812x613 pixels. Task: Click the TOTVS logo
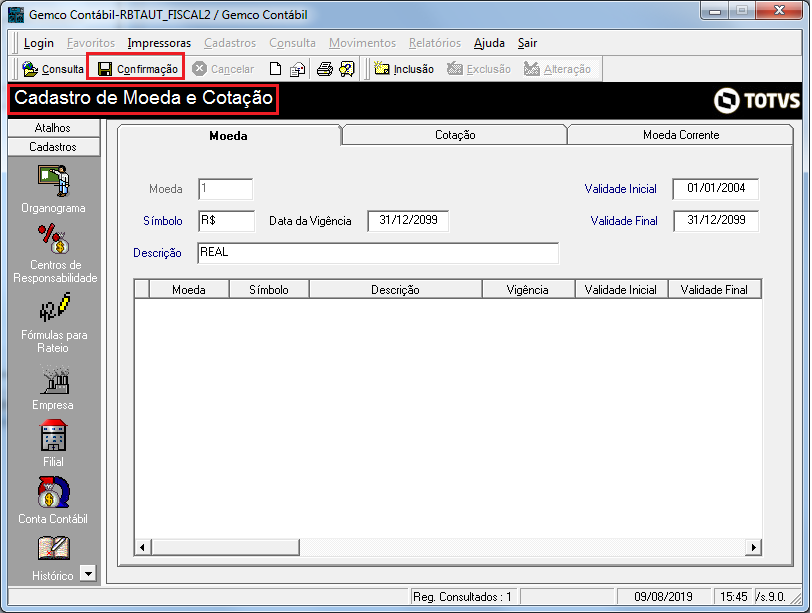click(x=757, y=100)
